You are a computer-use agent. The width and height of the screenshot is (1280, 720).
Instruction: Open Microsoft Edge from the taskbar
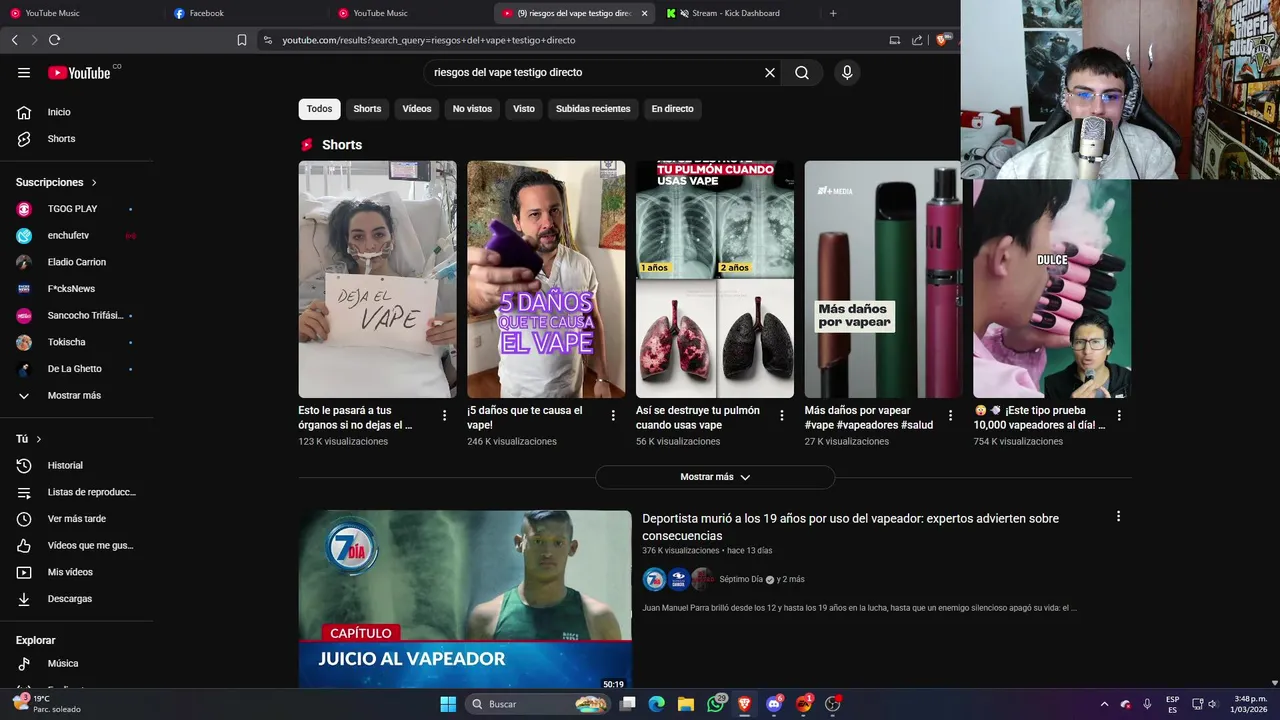tap(656, 704)
